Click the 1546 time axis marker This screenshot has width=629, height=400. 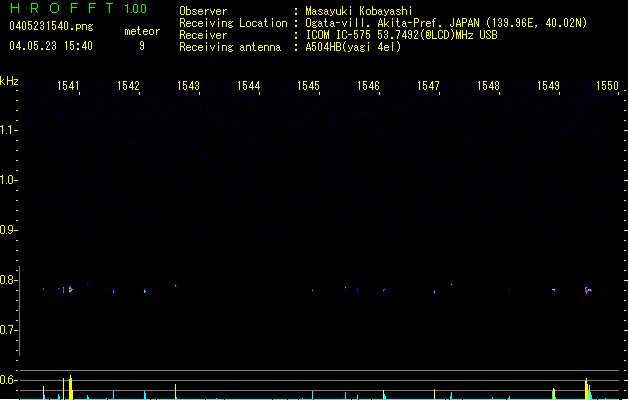click(x=368, y=86)
